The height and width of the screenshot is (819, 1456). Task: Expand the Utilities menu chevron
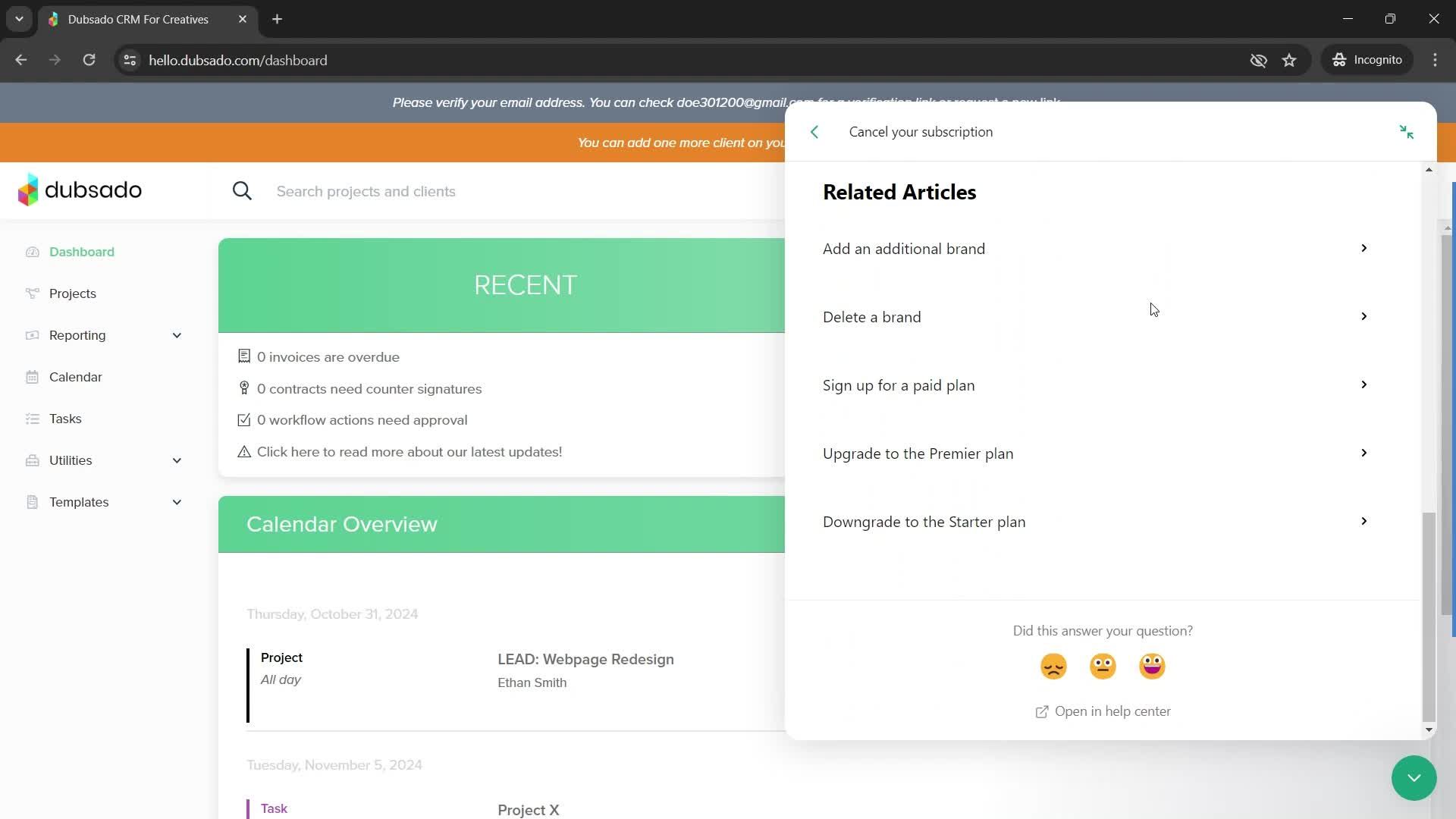click(x=177, y=460)
